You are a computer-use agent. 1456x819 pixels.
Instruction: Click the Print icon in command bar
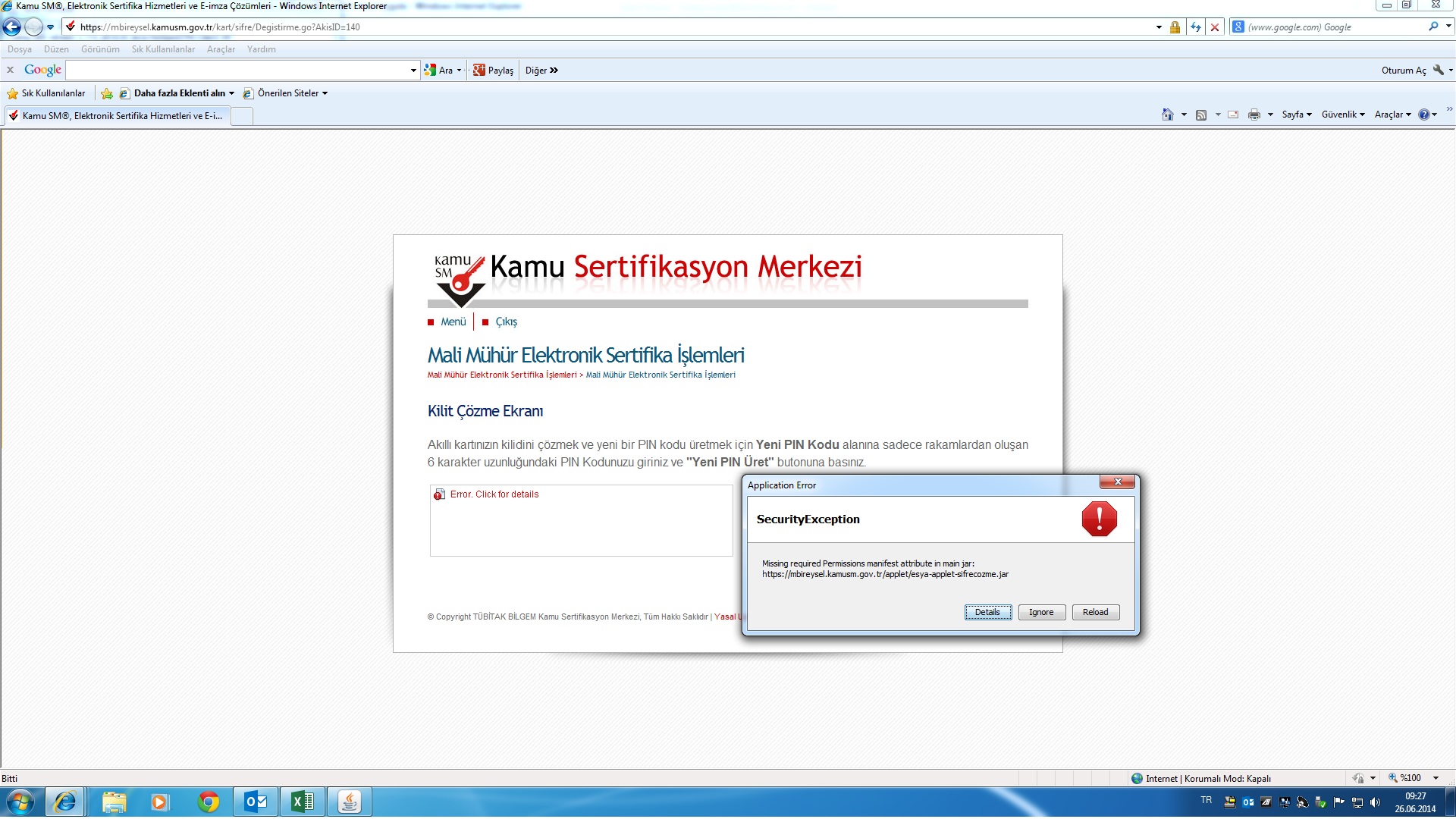(1254, 115)
